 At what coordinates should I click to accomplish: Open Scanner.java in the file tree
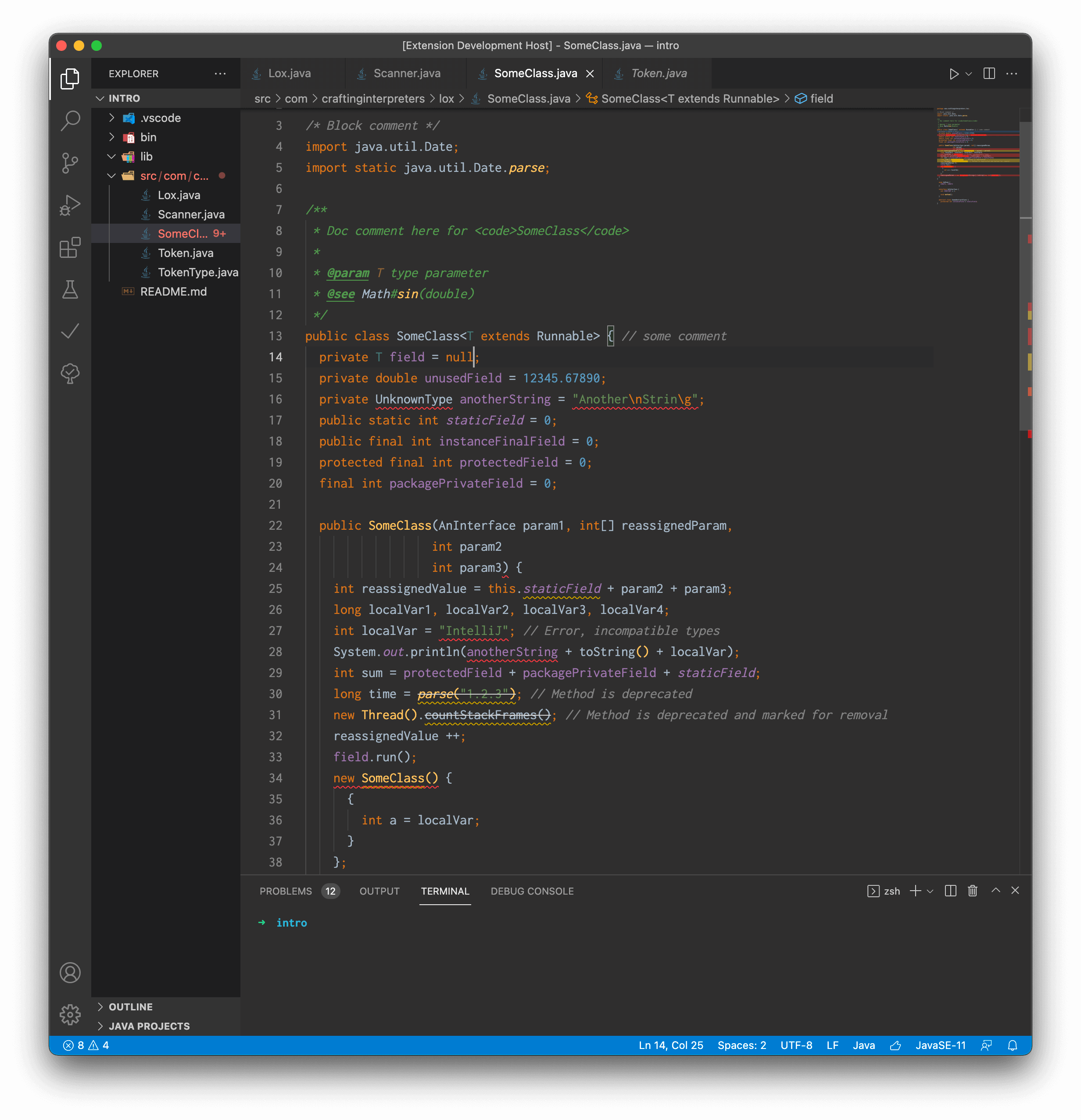[166, 214]
